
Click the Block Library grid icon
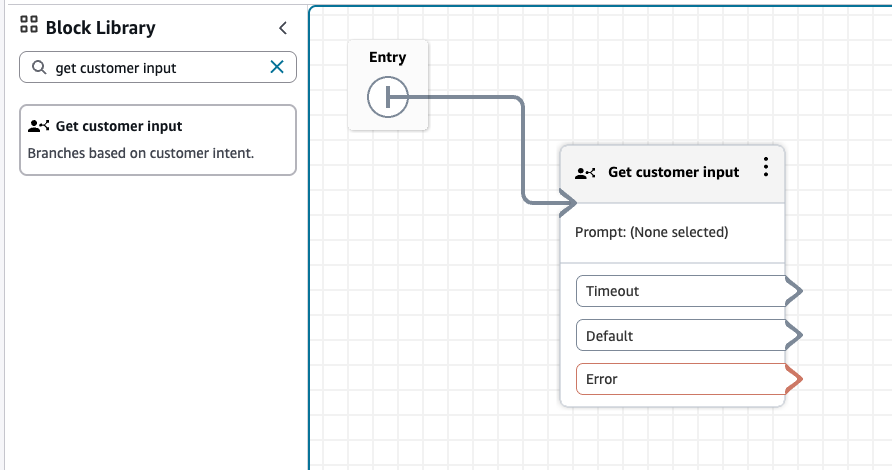click(29, 26)
